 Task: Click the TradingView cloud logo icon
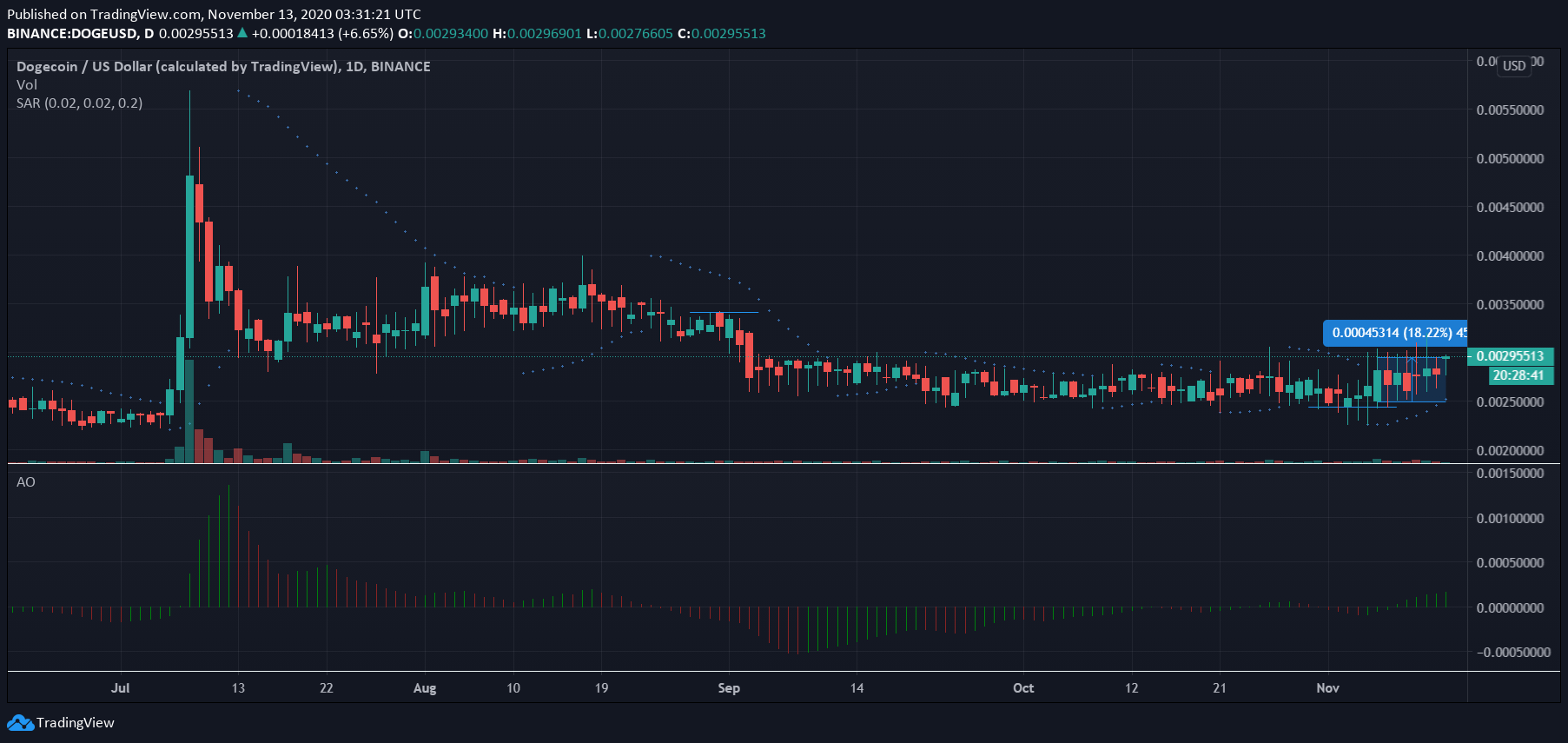[x=20, y=722]
